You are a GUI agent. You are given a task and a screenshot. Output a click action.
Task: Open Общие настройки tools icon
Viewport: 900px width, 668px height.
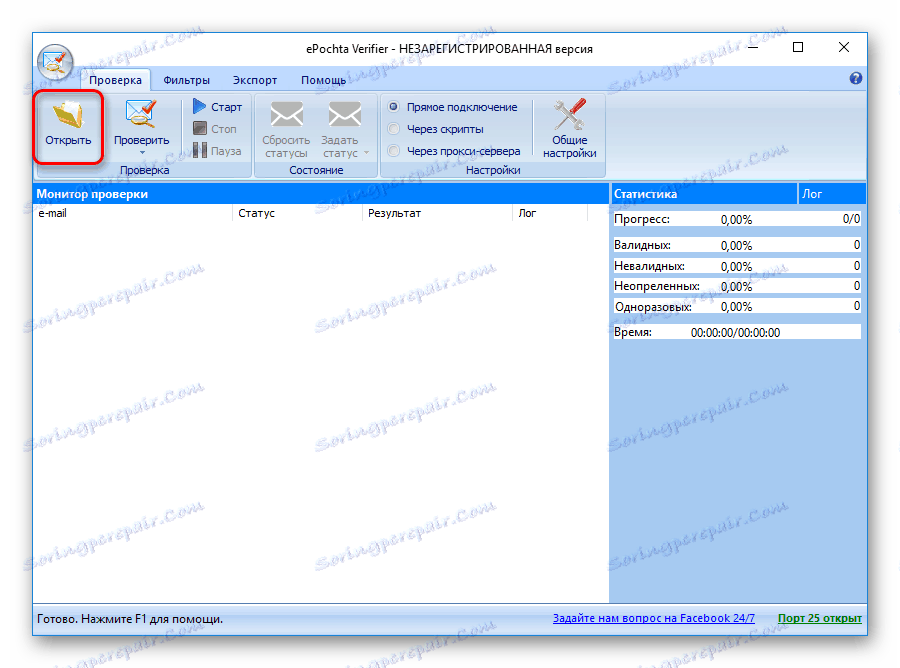point(569,114)
